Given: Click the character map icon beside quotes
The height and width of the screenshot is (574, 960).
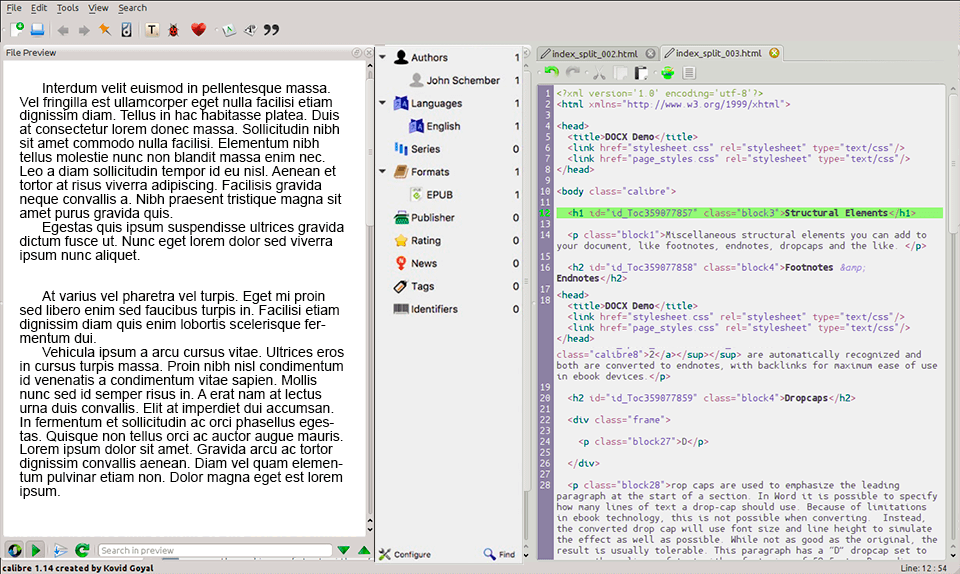Looking at the screenshot, I should 250,29.
